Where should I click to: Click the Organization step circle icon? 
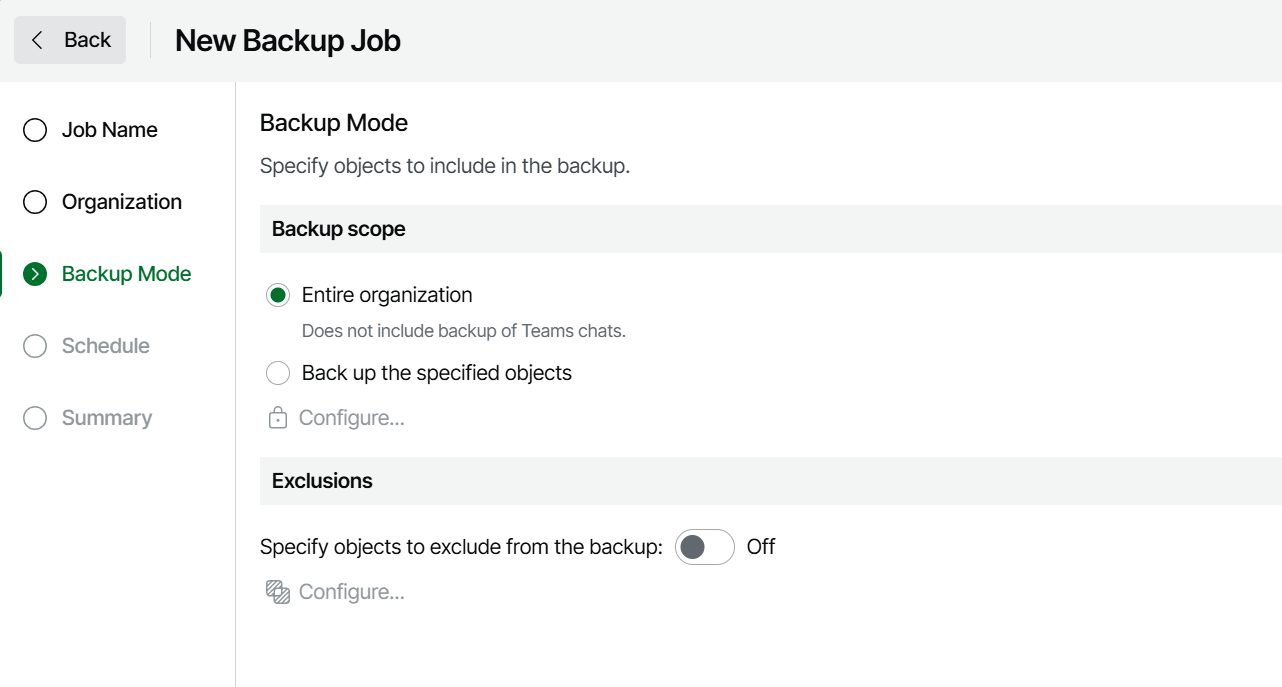tap(35, 202)
